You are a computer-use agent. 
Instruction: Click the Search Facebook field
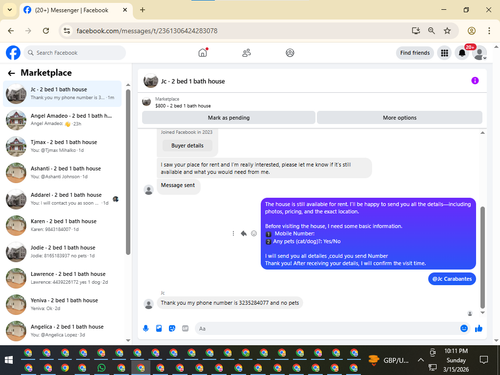click(75, 53)
